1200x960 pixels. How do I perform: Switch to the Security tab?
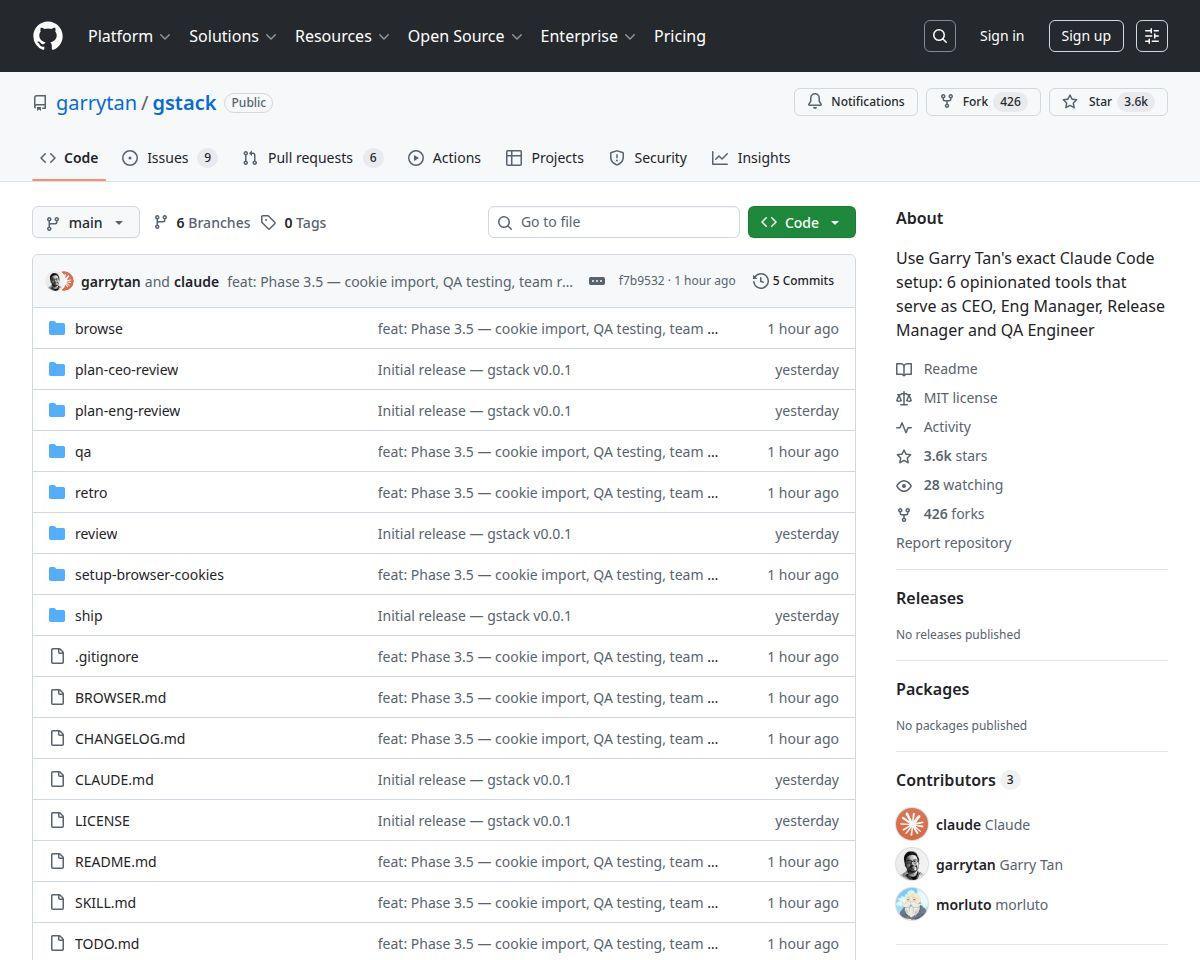[648, 158]
